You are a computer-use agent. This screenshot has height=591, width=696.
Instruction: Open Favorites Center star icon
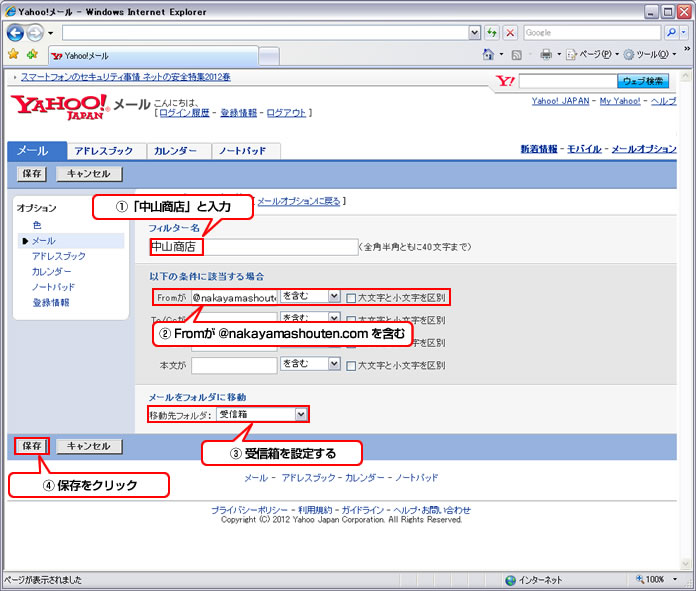tap(14, 54)
